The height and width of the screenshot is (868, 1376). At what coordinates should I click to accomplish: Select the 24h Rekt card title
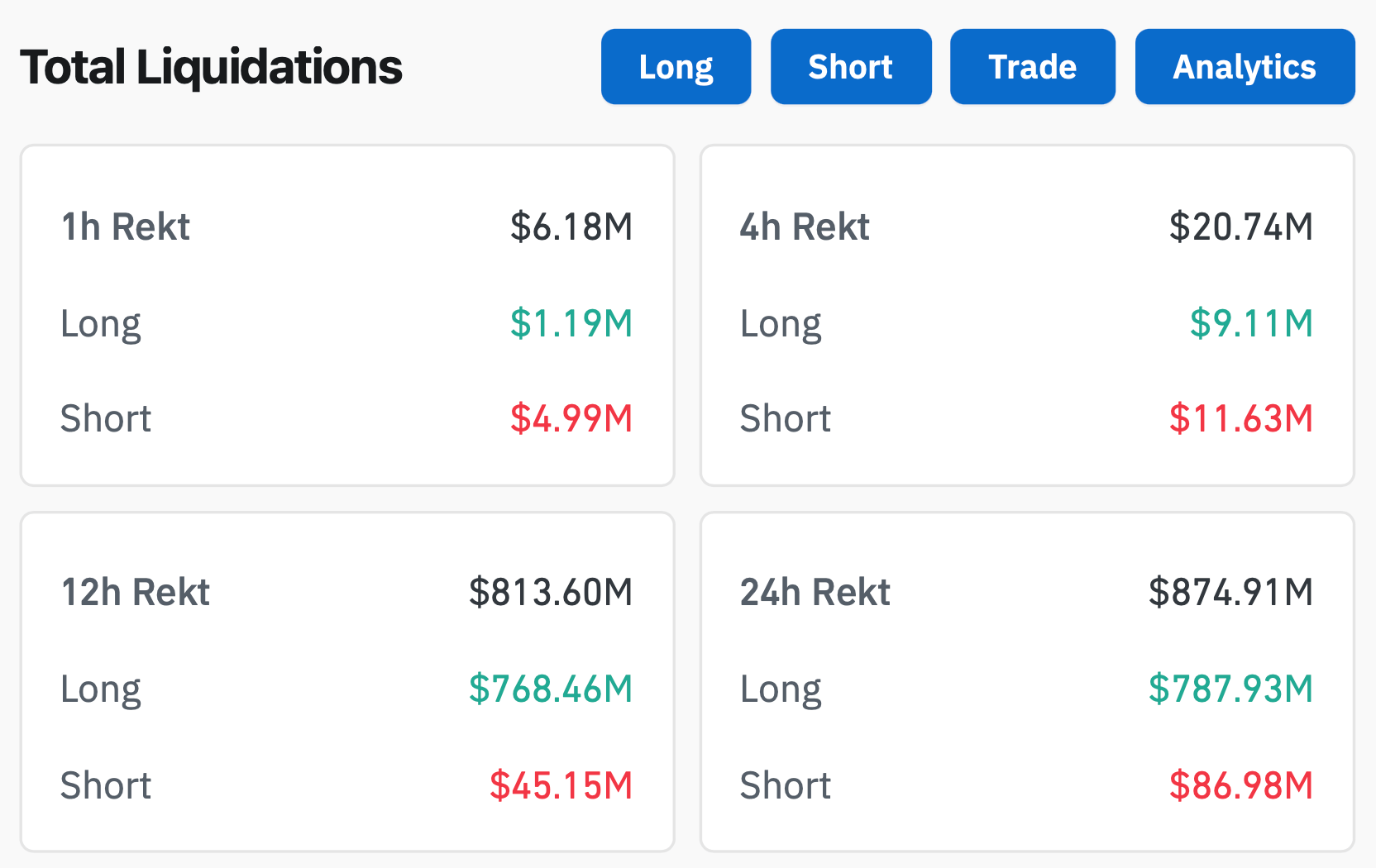815,593
